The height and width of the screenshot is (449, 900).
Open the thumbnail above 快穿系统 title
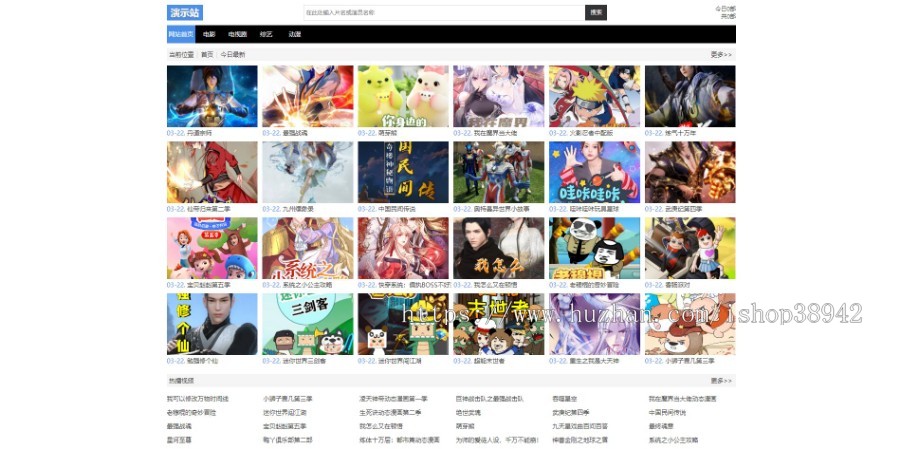click(x=404, y=248)
